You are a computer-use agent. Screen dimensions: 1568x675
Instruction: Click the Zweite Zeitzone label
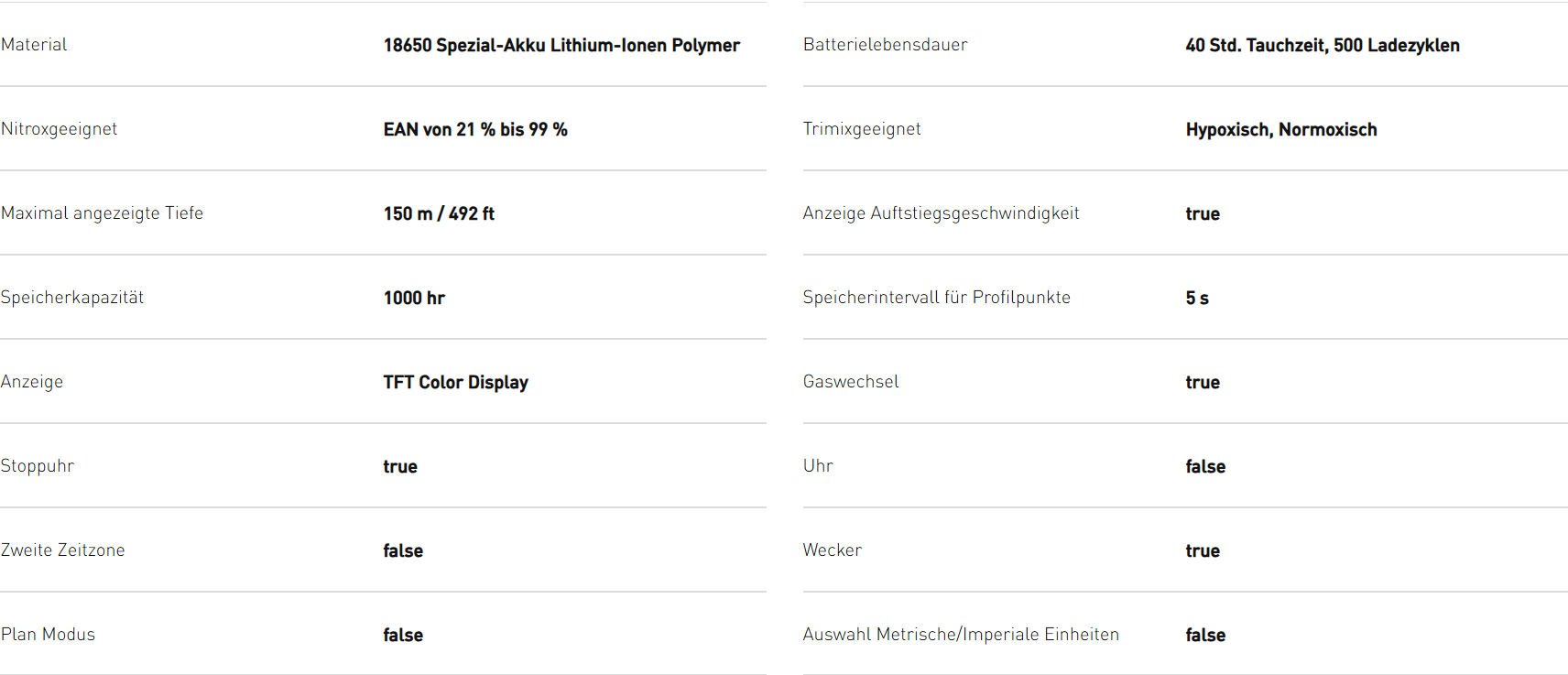pos(63,550)
